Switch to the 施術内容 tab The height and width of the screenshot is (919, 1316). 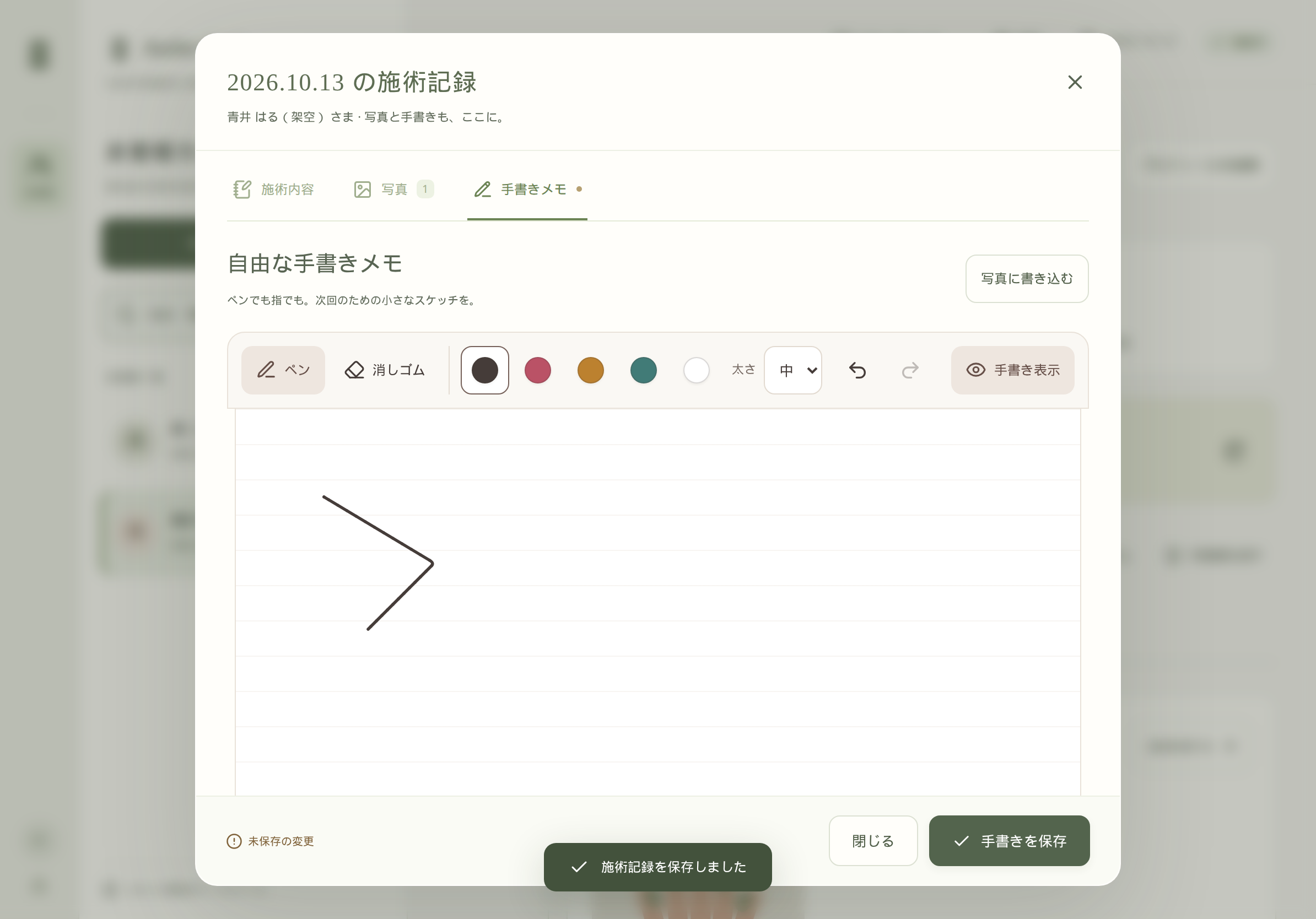[273, 189]
